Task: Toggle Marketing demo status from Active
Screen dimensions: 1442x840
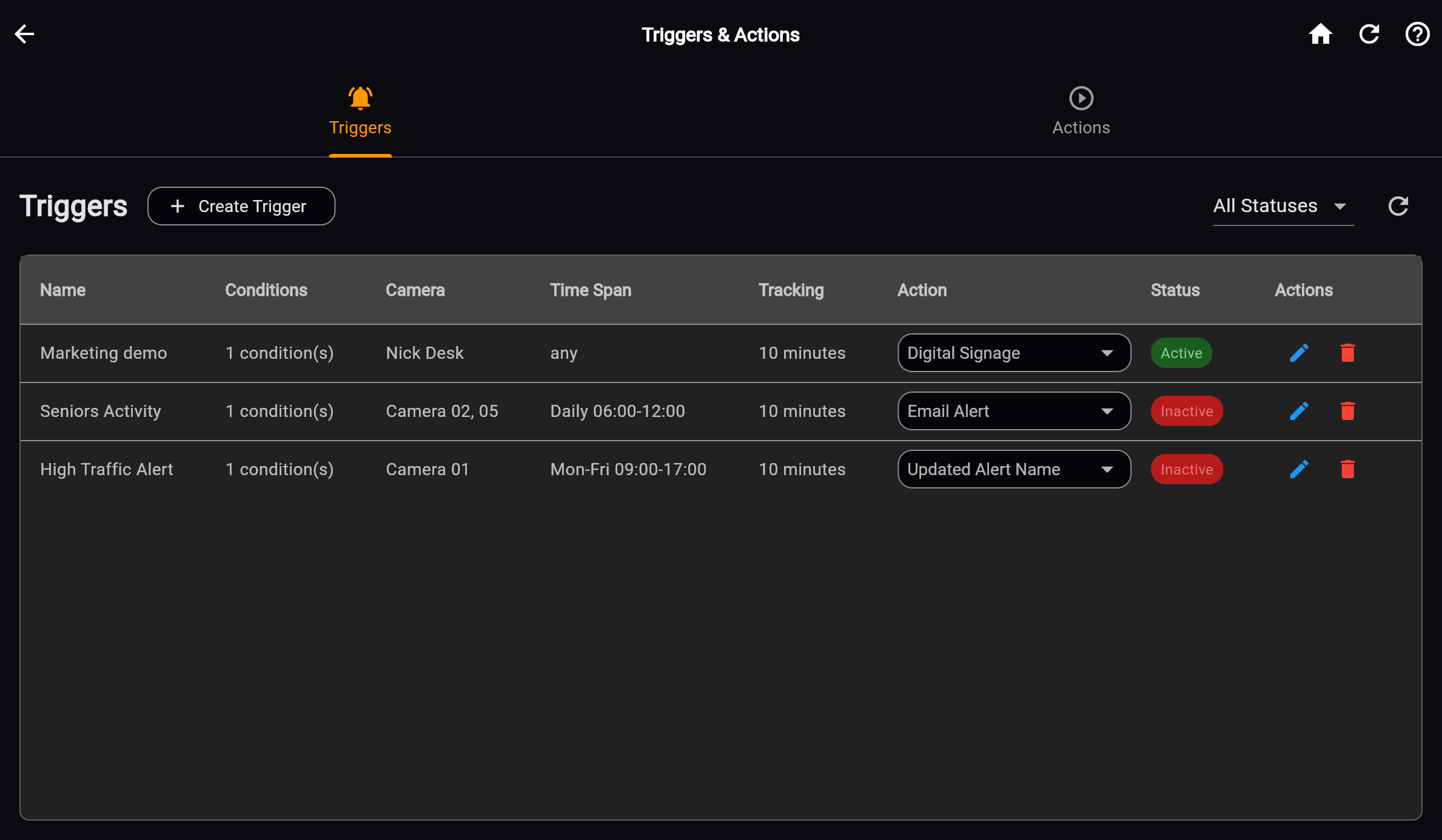Action: (1181, 352)
